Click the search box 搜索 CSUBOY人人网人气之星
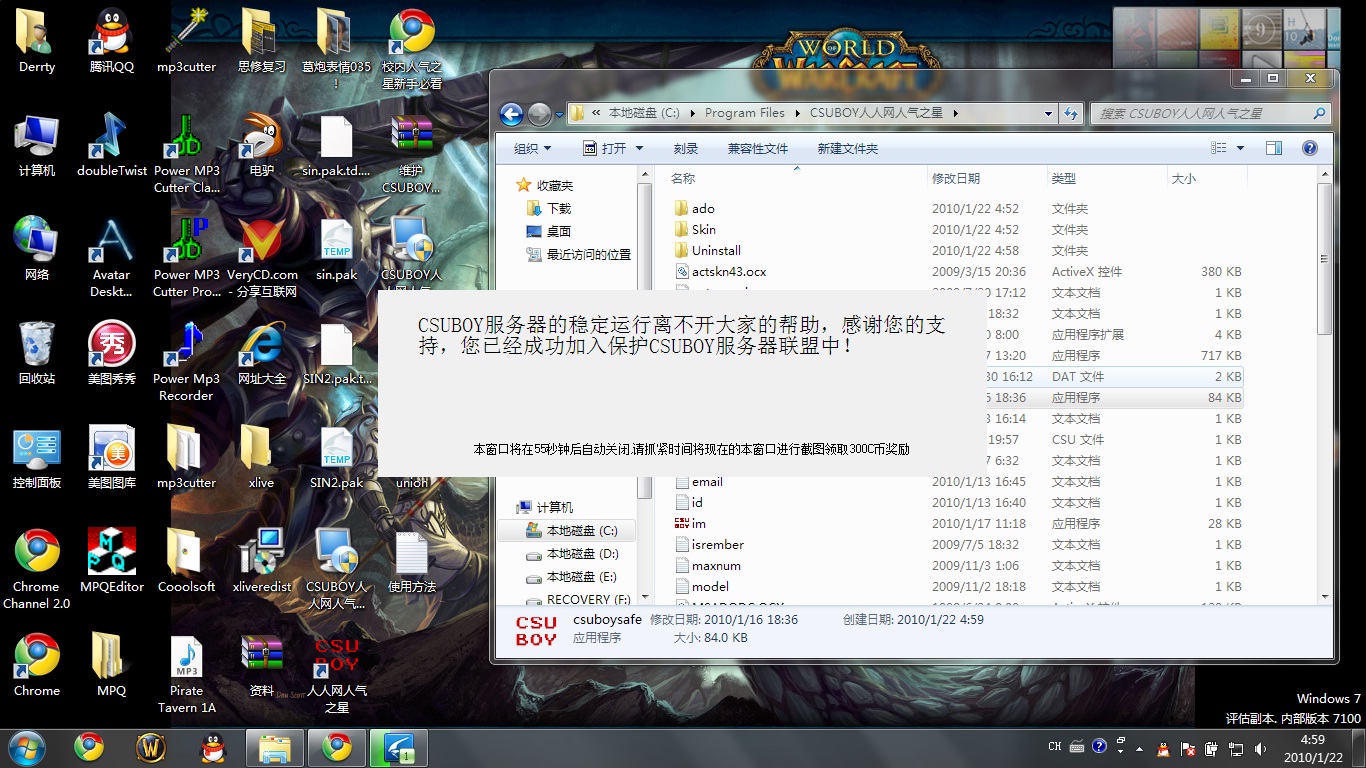1366x768 pixels. tap(1210, 113)
